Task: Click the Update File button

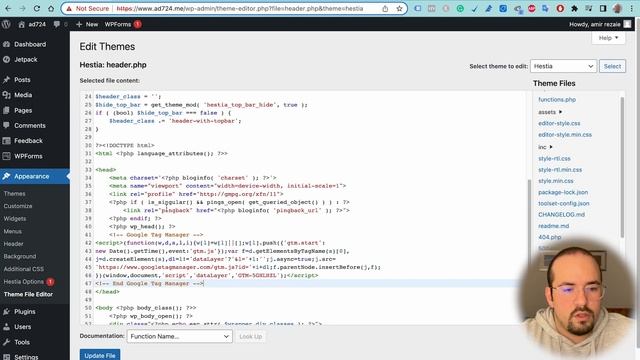Action: 100,355
